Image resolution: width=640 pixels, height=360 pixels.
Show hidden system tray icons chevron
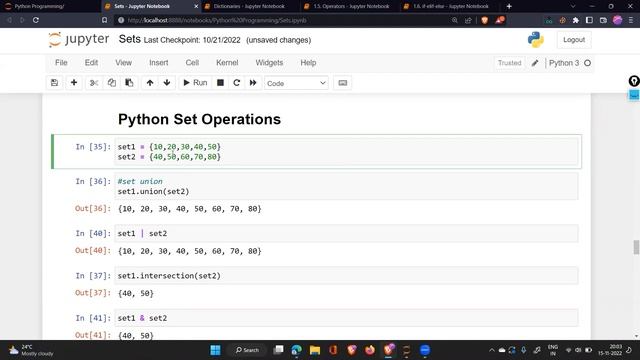491,350
